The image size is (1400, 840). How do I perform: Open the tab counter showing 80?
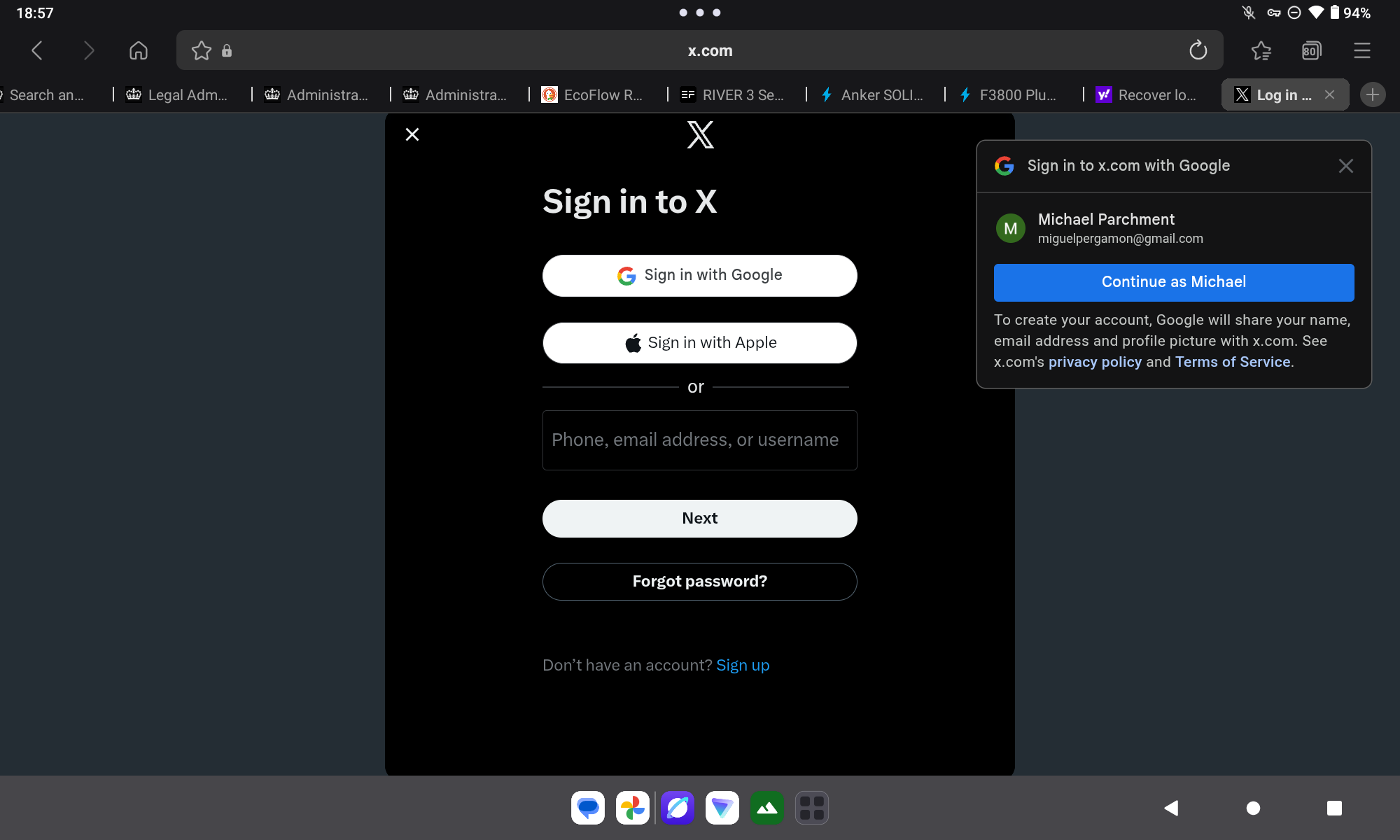click(x=1311, y=50)
